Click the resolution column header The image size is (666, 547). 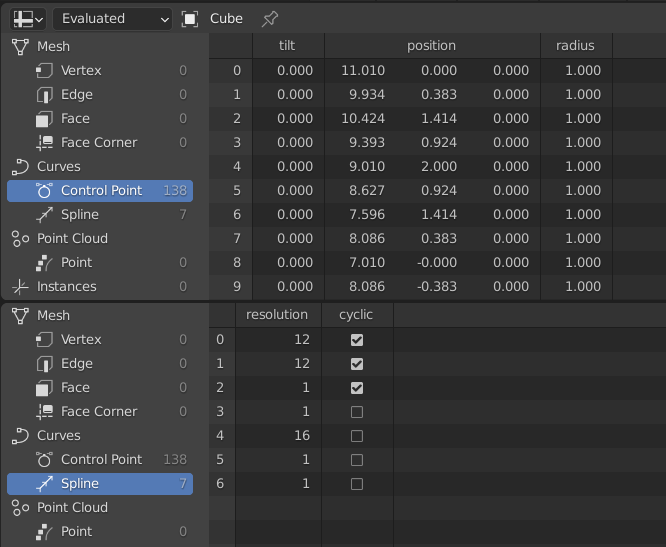[278, 315]
